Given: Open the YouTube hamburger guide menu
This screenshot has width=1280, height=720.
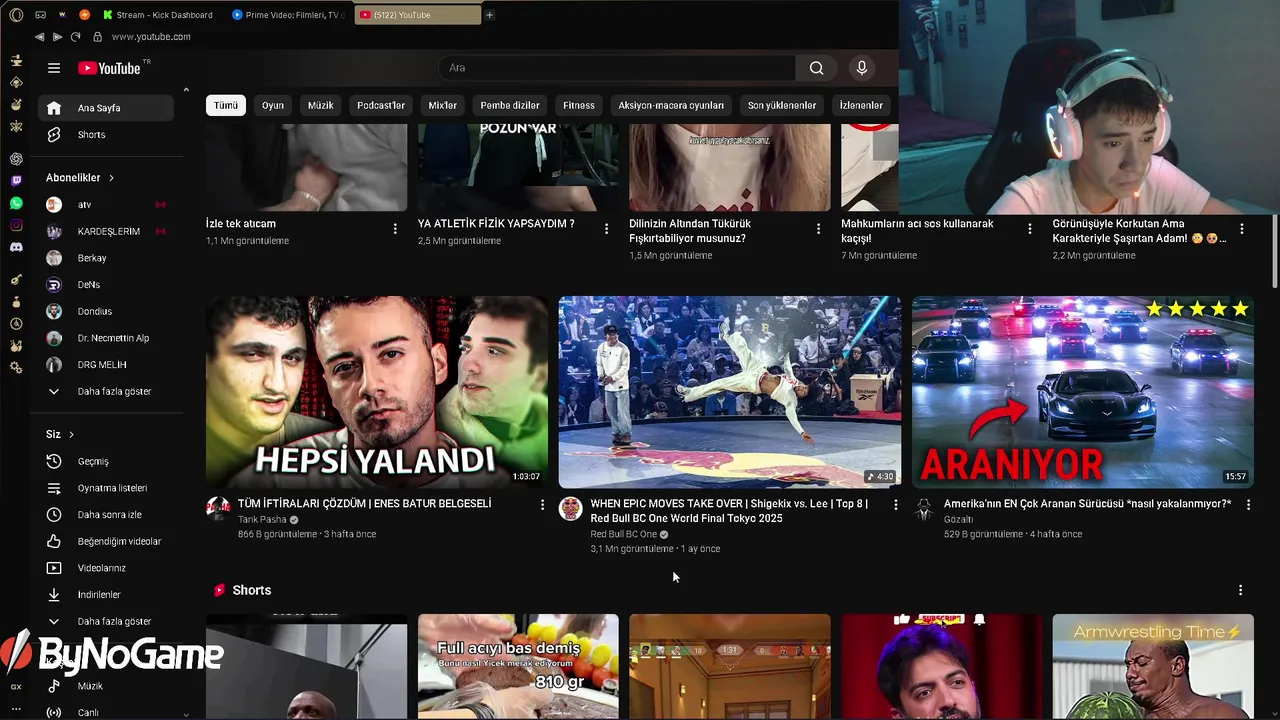Looking at the screenshot, I should click(x=54, y=68).
